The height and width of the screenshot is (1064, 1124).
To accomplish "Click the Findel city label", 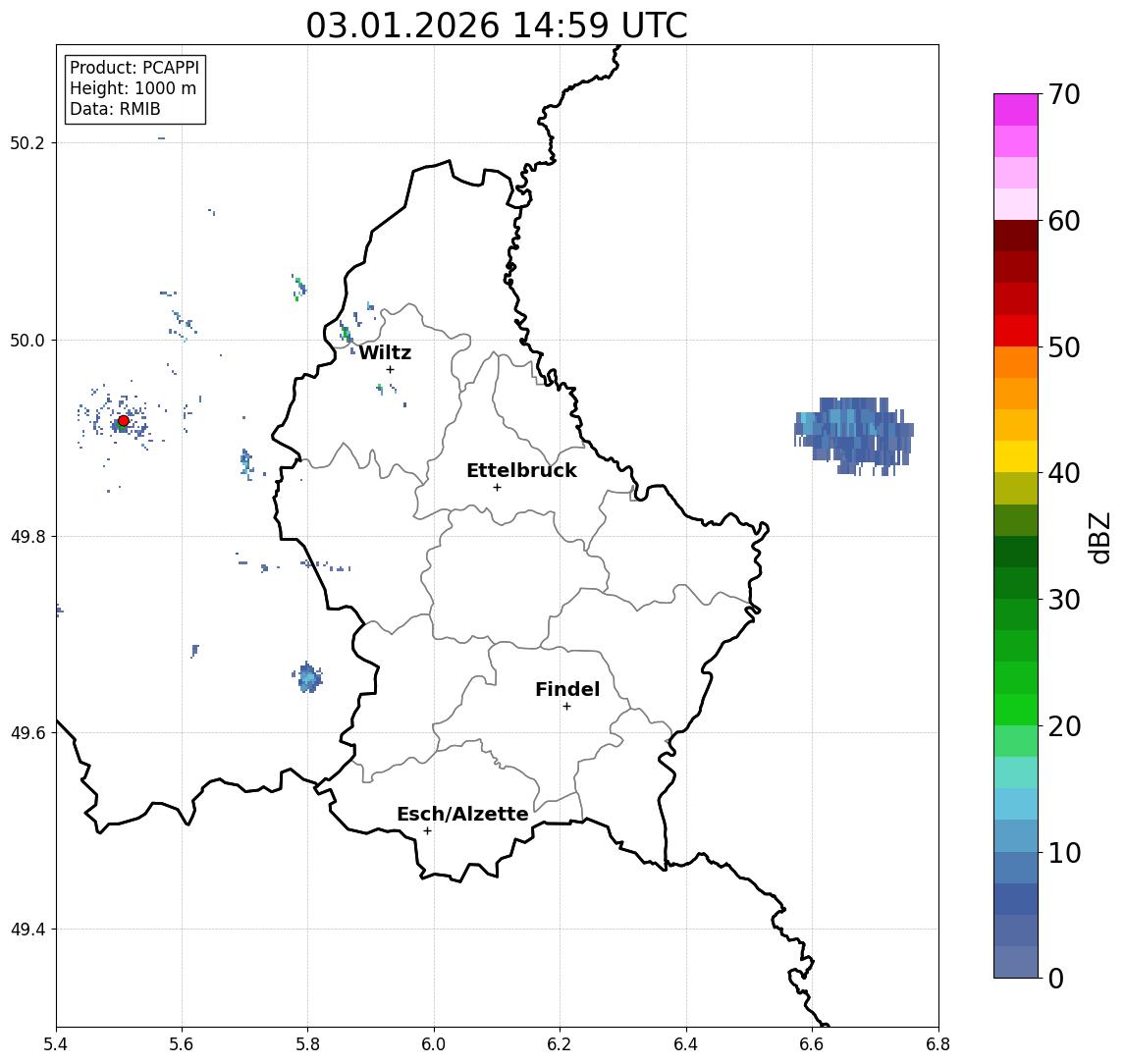I will pos(567,689).
